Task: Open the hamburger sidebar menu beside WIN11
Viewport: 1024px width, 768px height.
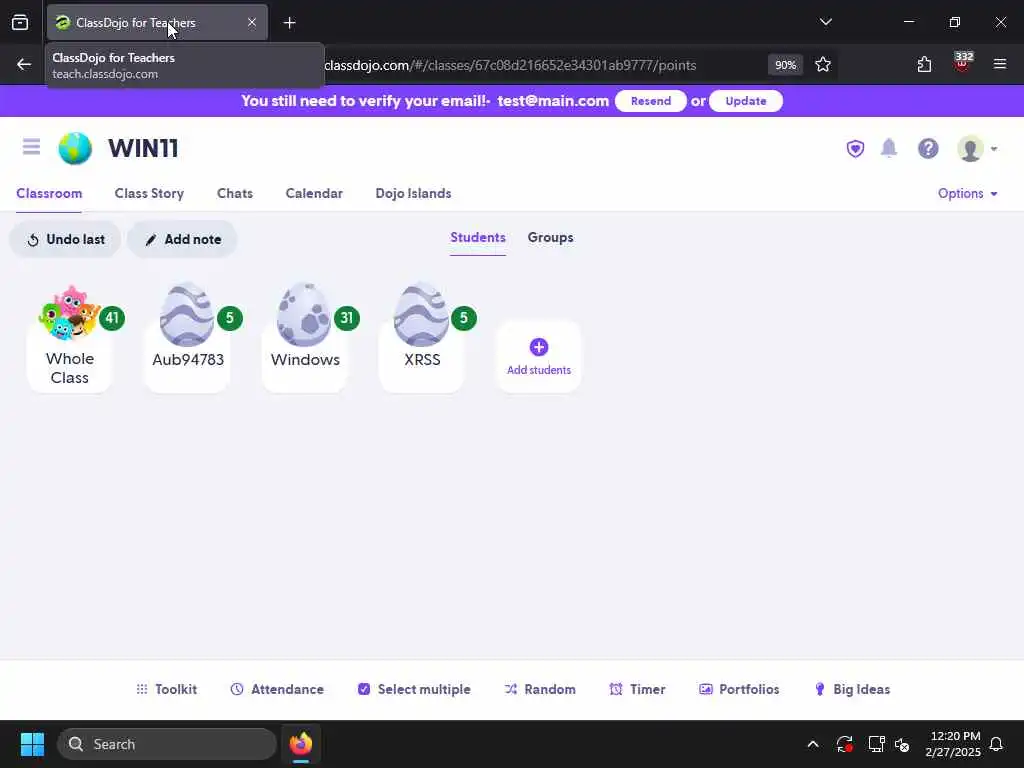Action: (x=31, y=147)
